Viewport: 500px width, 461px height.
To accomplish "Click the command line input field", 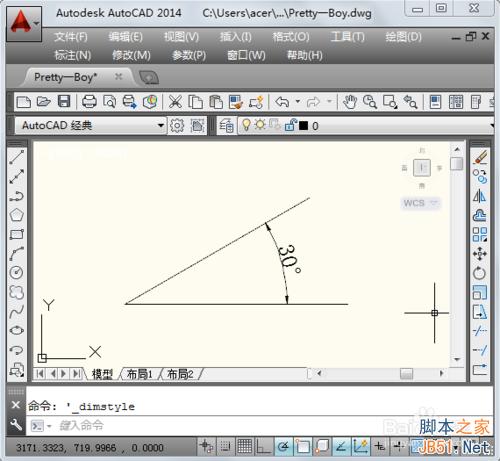I will (259, 426).
